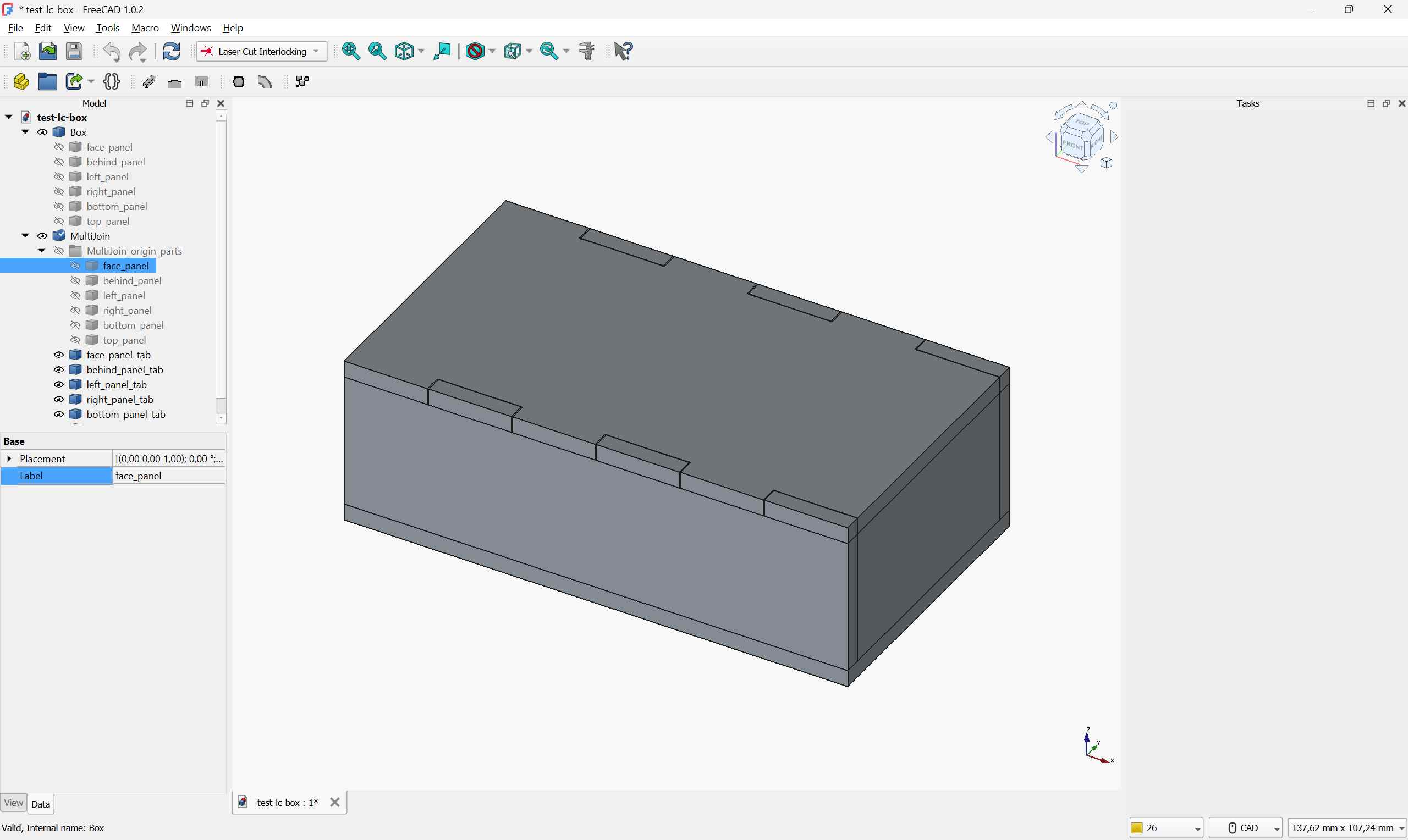
Task: Hide face_panel_tab using its eye icon
Action: tap(59, 355)
